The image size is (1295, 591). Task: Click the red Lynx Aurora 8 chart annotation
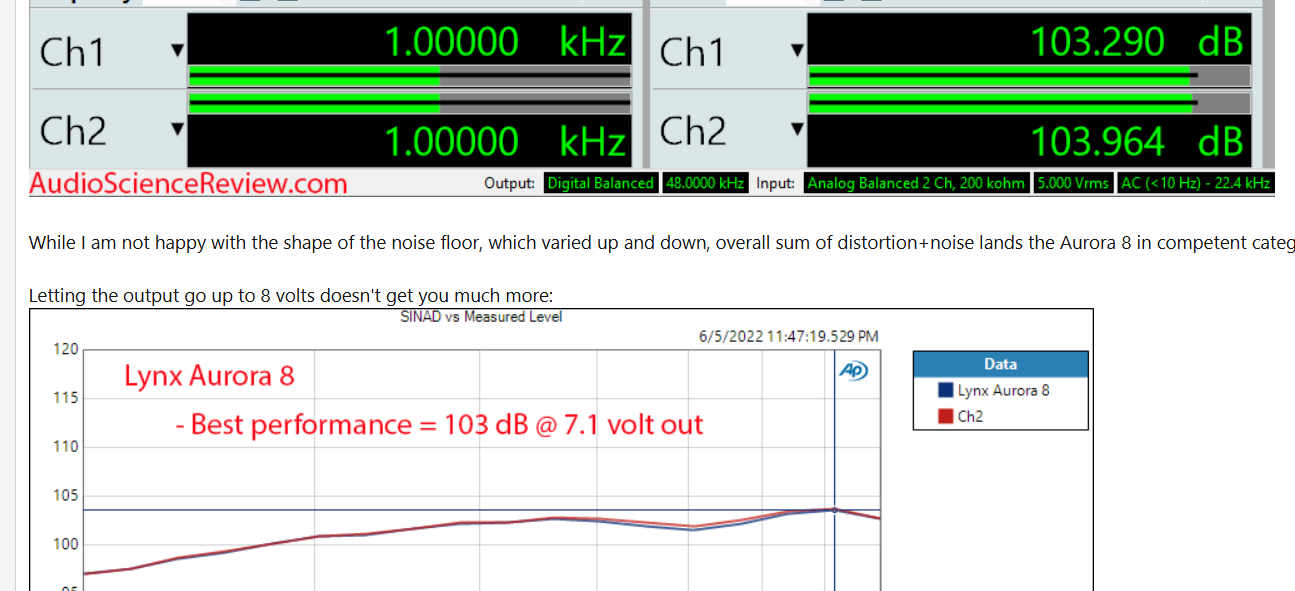point(209,376)
